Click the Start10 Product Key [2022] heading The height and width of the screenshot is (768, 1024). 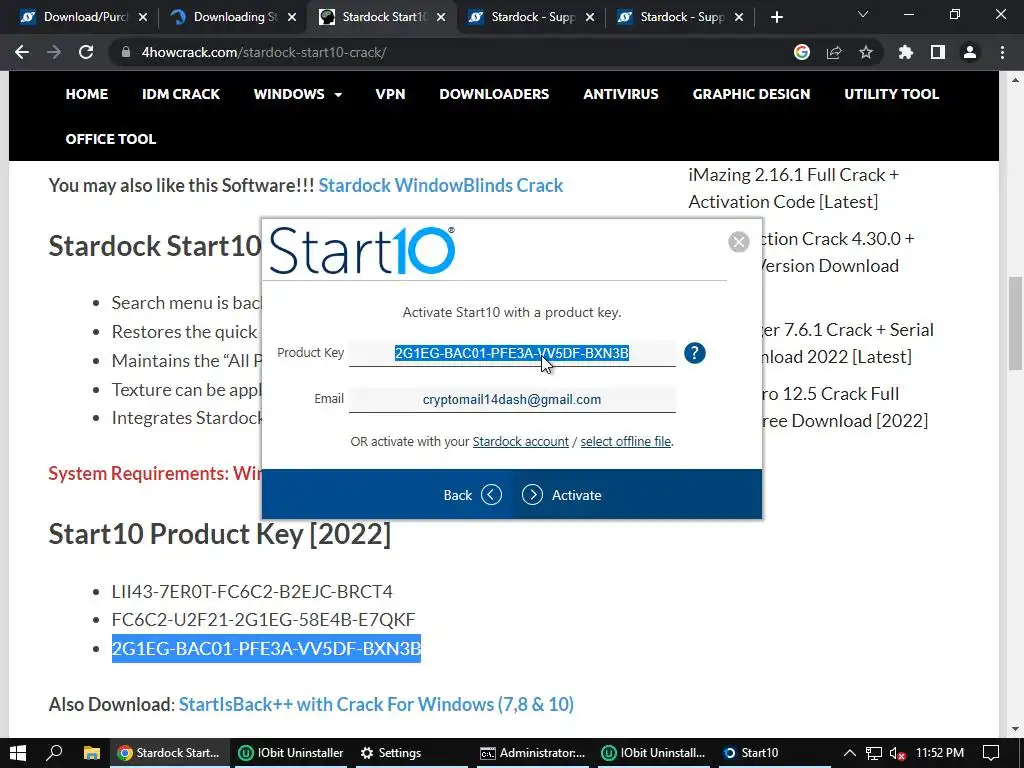coord(219,534)
